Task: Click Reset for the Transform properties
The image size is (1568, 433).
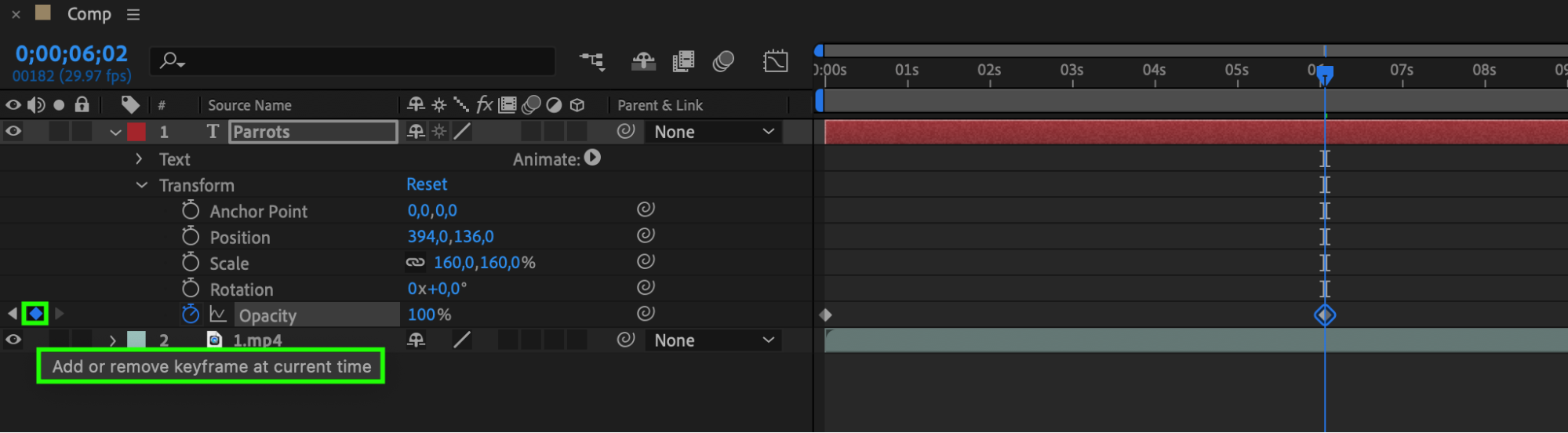Action: click(x=427, y=184)
